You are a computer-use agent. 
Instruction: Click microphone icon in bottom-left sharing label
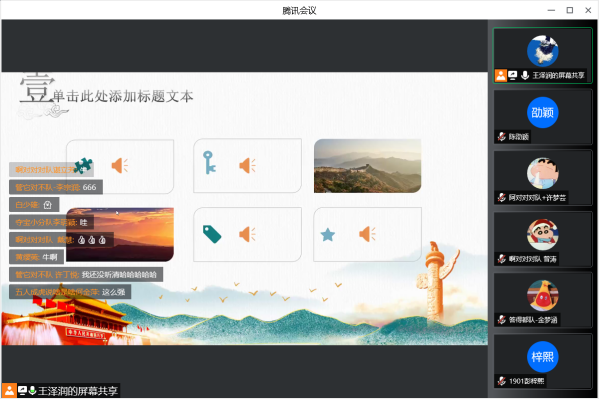point(33,391)
